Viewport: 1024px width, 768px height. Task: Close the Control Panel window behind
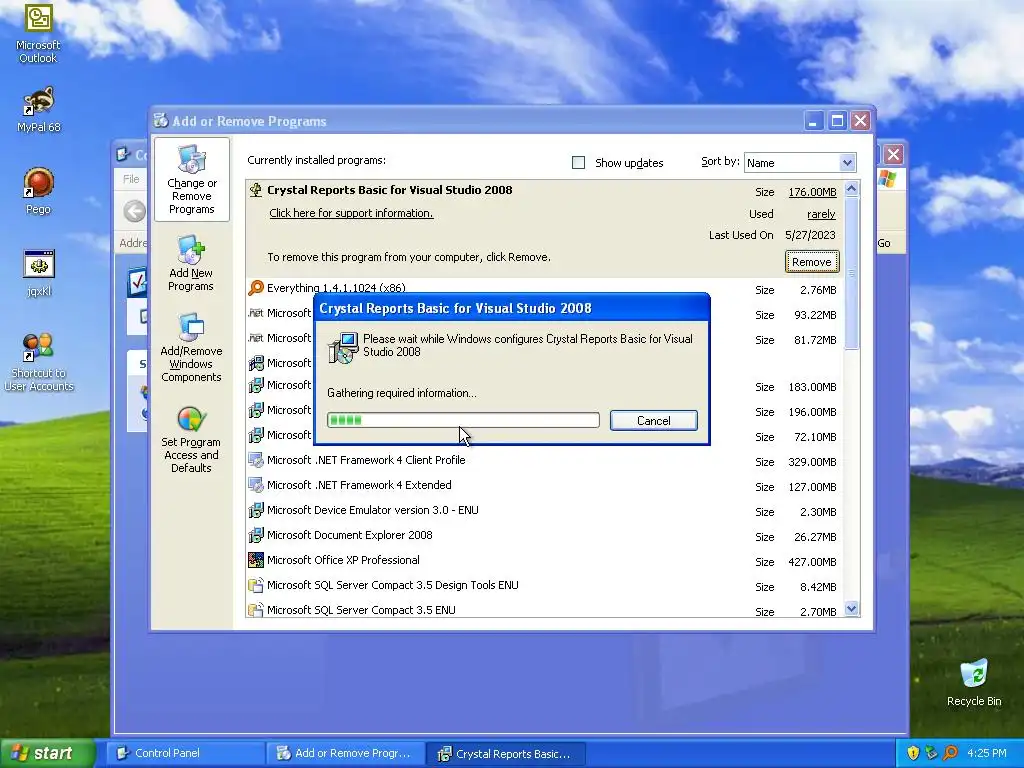click(x=893, y=155)
